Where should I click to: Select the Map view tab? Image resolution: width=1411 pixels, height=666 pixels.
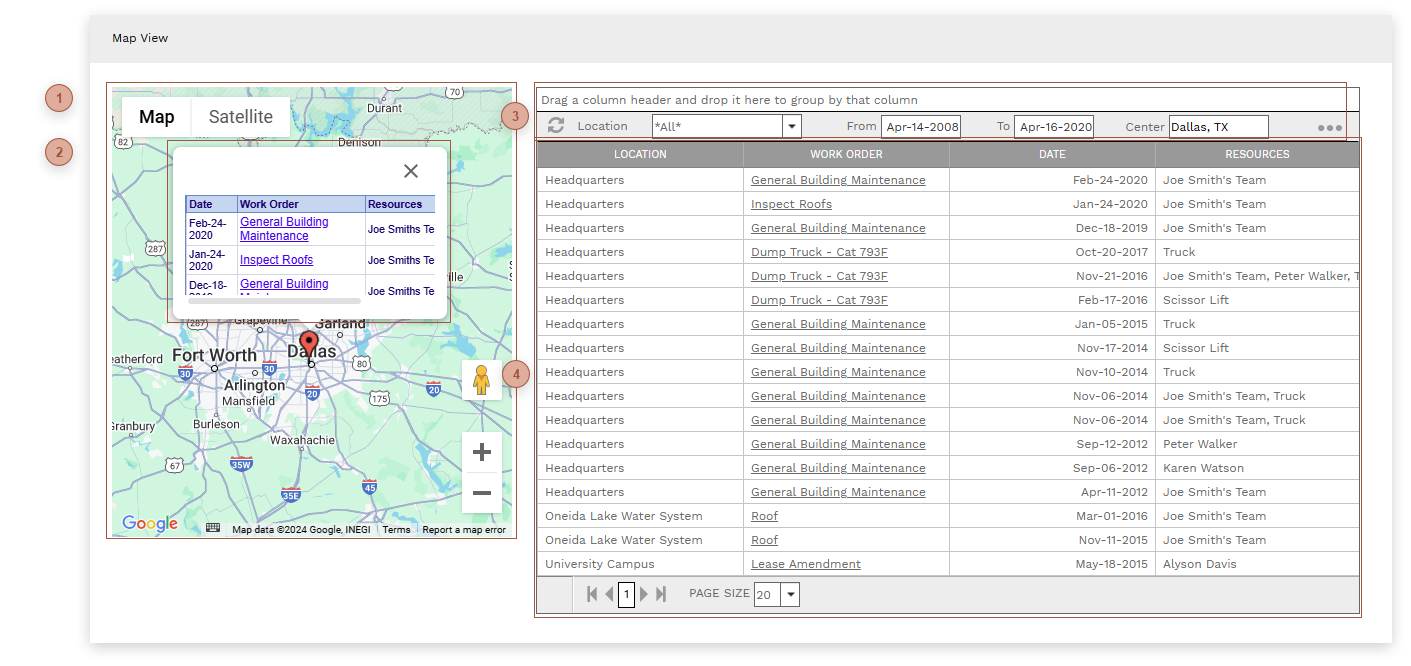[156, 116]
